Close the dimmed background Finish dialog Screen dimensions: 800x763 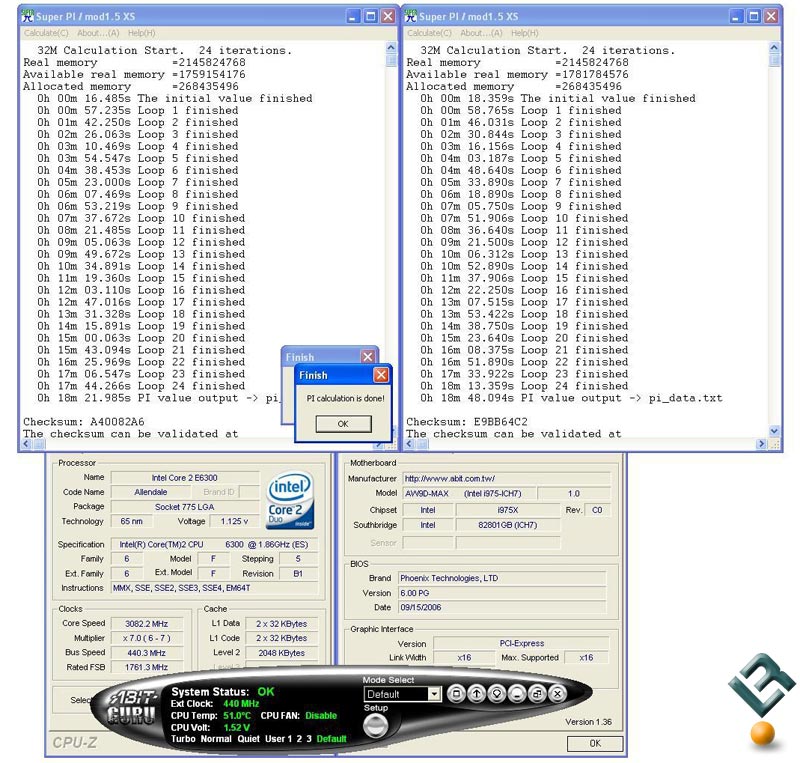[x=368, y=357]
